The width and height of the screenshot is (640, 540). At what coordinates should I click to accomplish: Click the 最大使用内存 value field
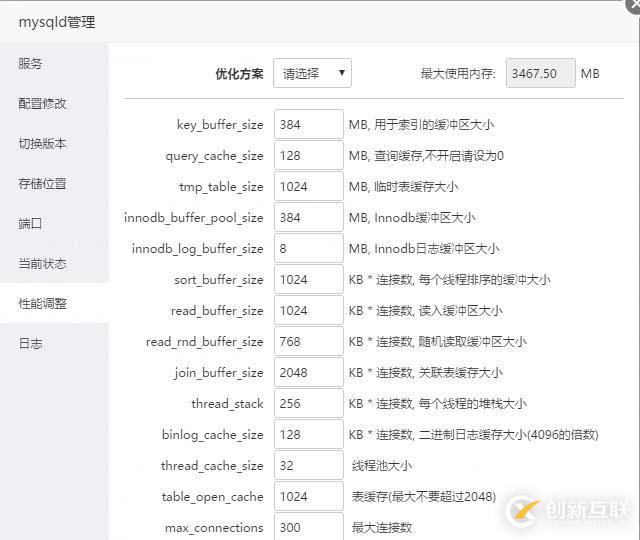click(541, 73)
